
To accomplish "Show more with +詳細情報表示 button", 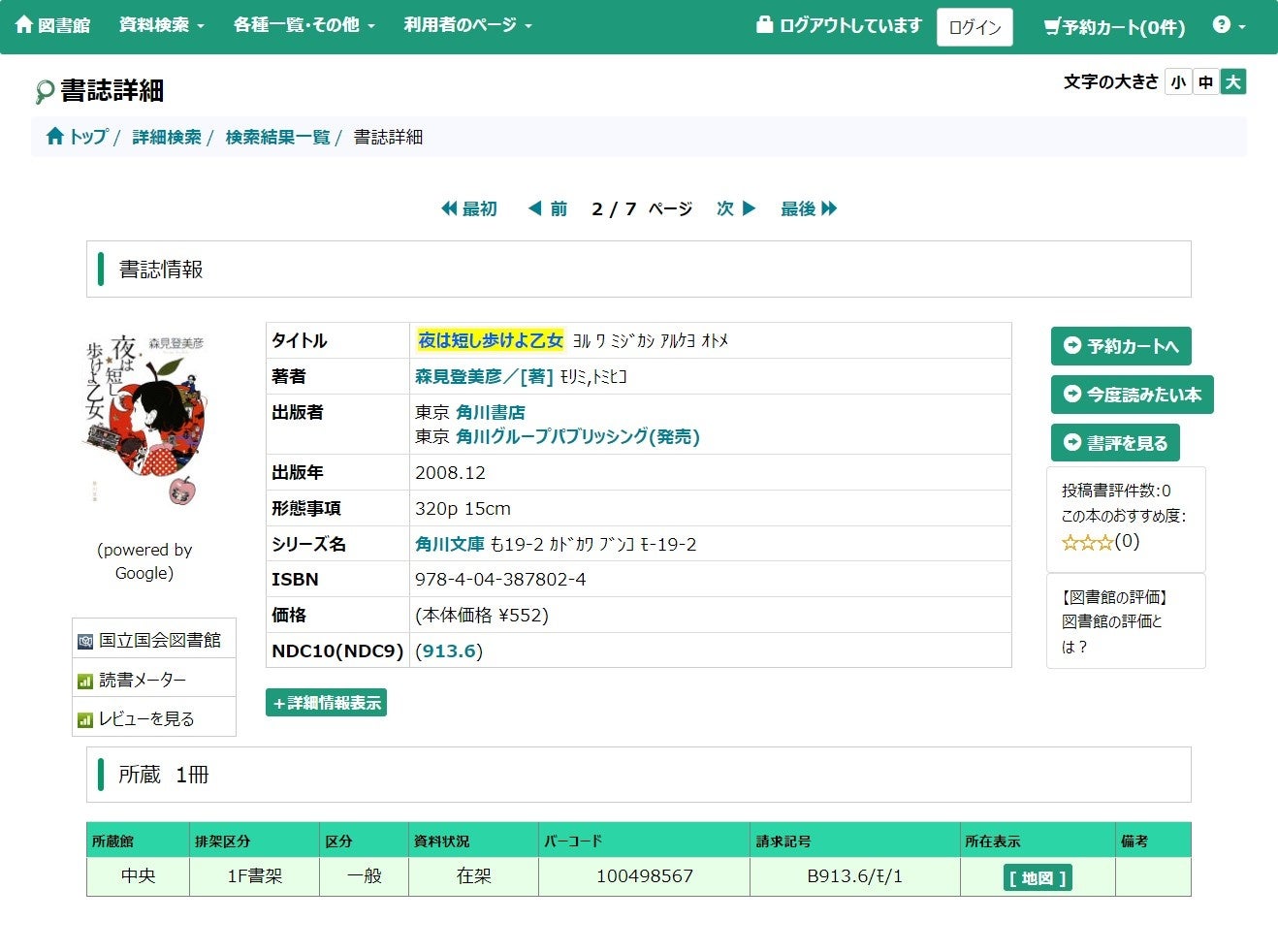I will coord(326,703).
